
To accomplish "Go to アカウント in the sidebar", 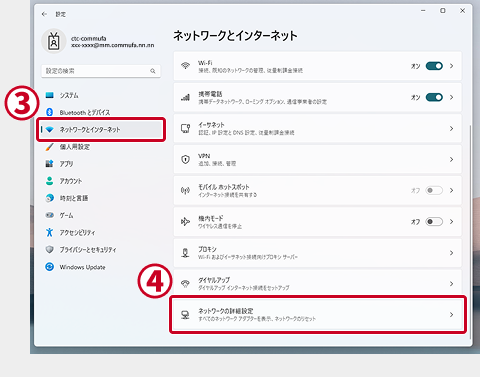I will (x=101, y=181).
